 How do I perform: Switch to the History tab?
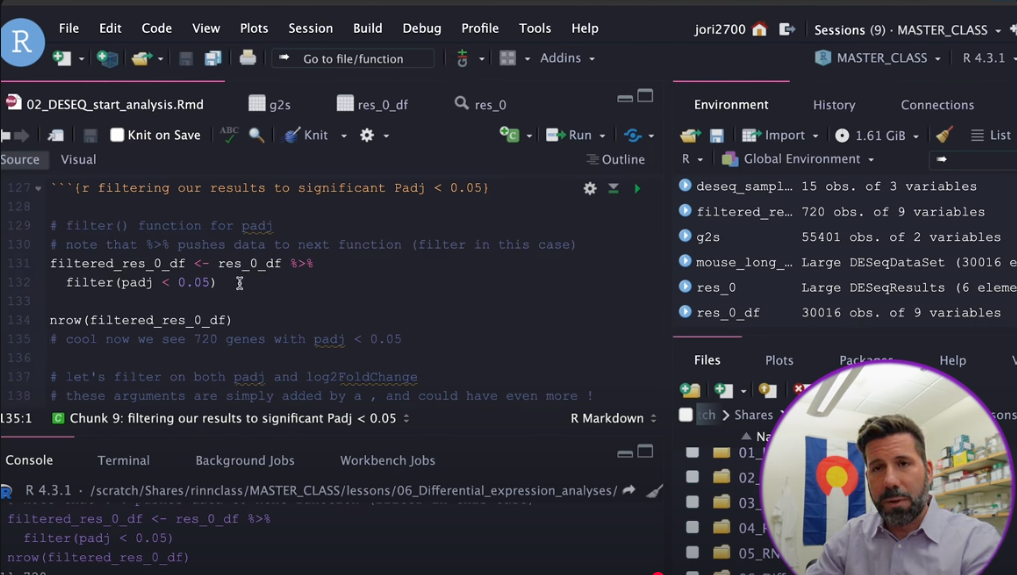point(834,105)
